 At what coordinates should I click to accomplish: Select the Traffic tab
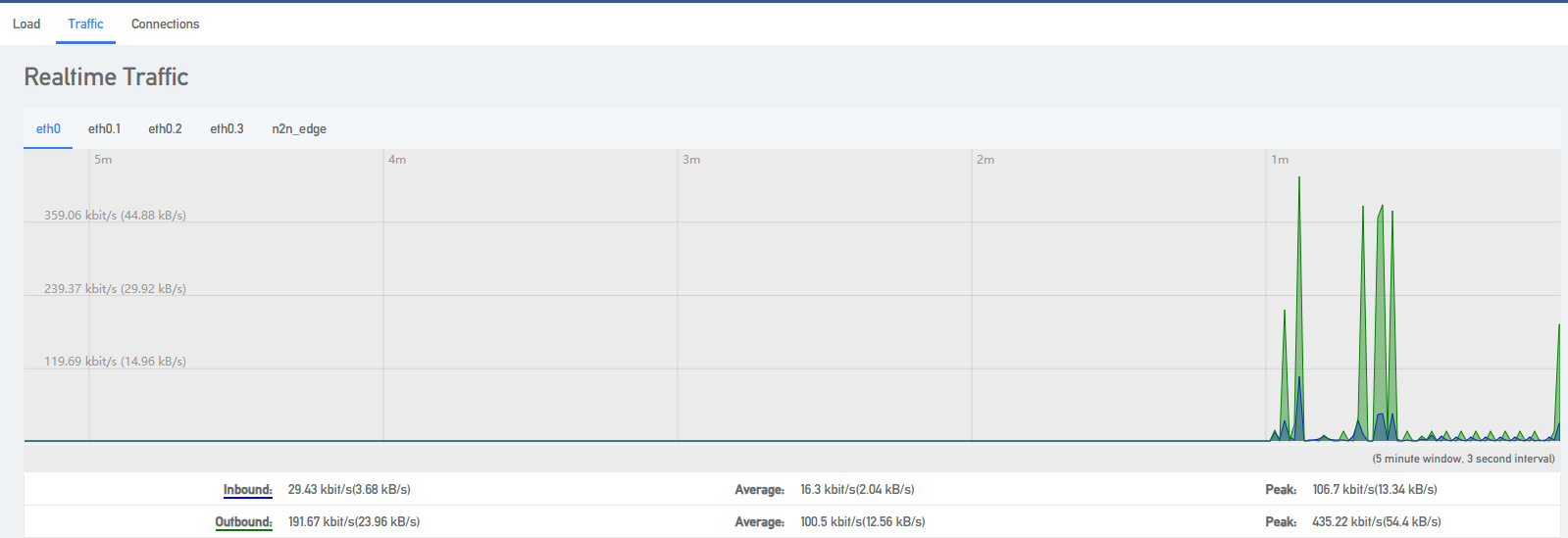point(85,24)
